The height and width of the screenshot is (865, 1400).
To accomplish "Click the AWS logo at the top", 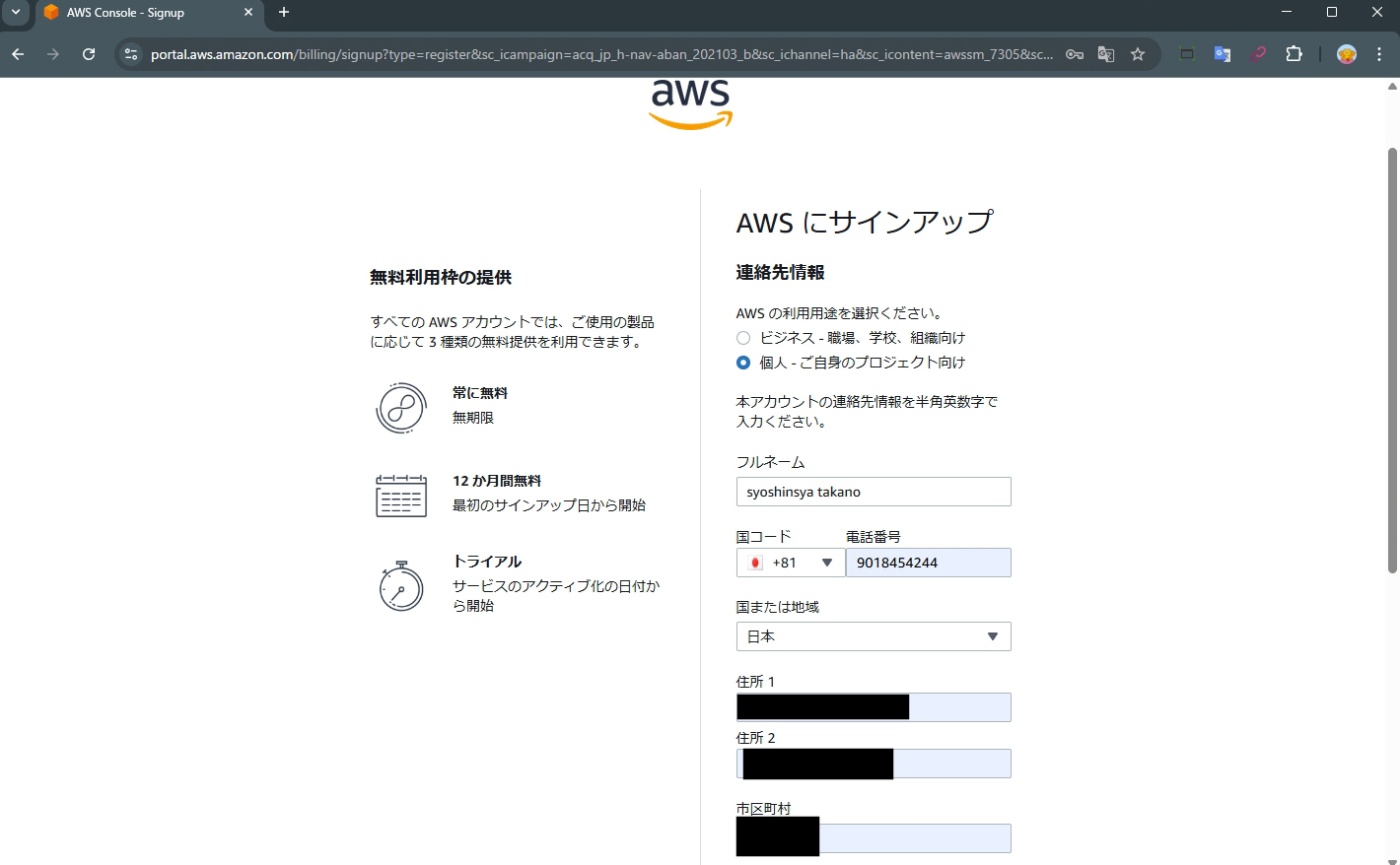I will coord(691,103).
